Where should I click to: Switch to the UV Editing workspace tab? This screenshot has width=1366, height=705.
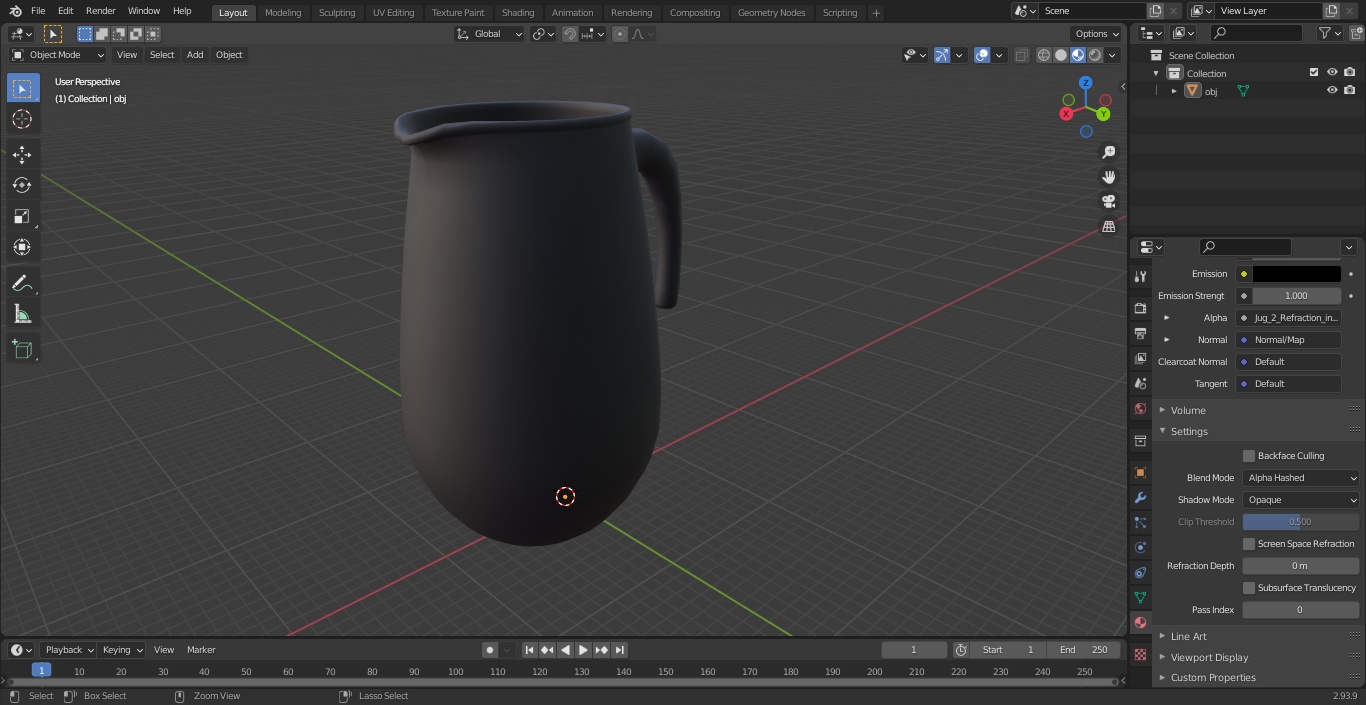(x=393, y=13)
